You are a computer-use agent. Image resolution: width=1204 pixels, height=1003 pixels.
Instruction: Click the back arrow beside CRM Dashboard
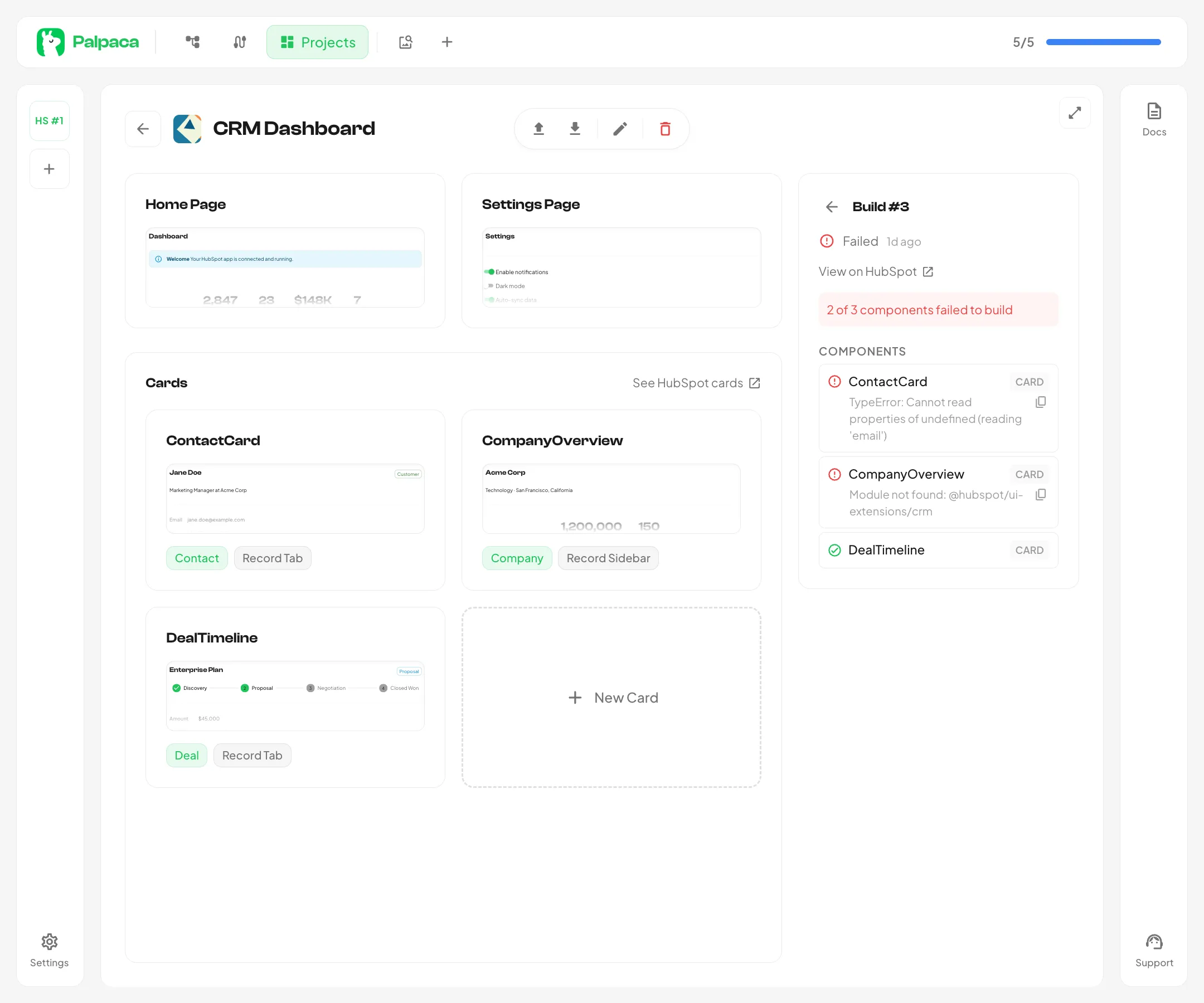tap(143, 129)
